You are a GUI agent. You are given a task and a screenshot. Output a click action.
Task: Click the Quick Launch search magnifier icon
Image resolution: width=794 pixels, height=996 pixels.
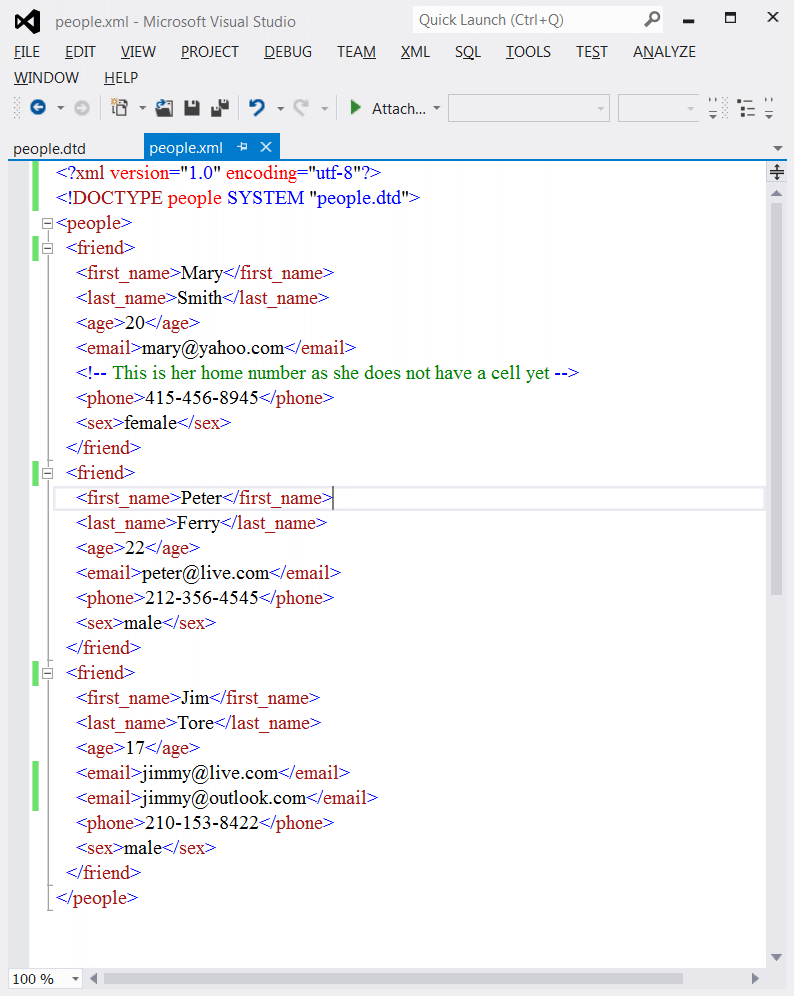point(652,20)
